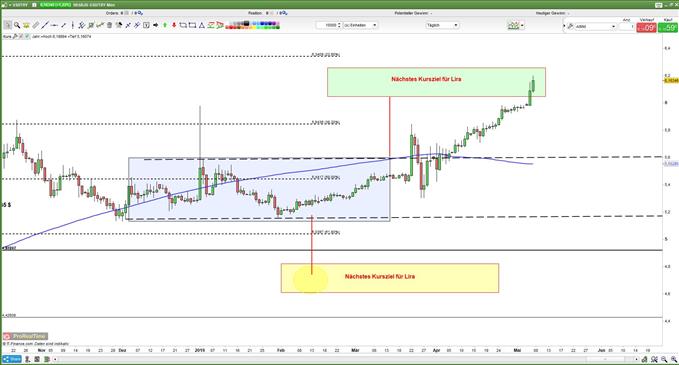Choose the horizontal line tool
The image size is (679, 365).
[x=54, y=25]
